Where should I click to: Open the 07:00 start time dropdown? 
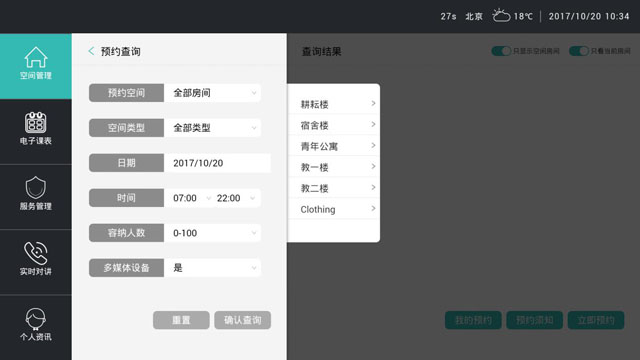click(191, 198)
